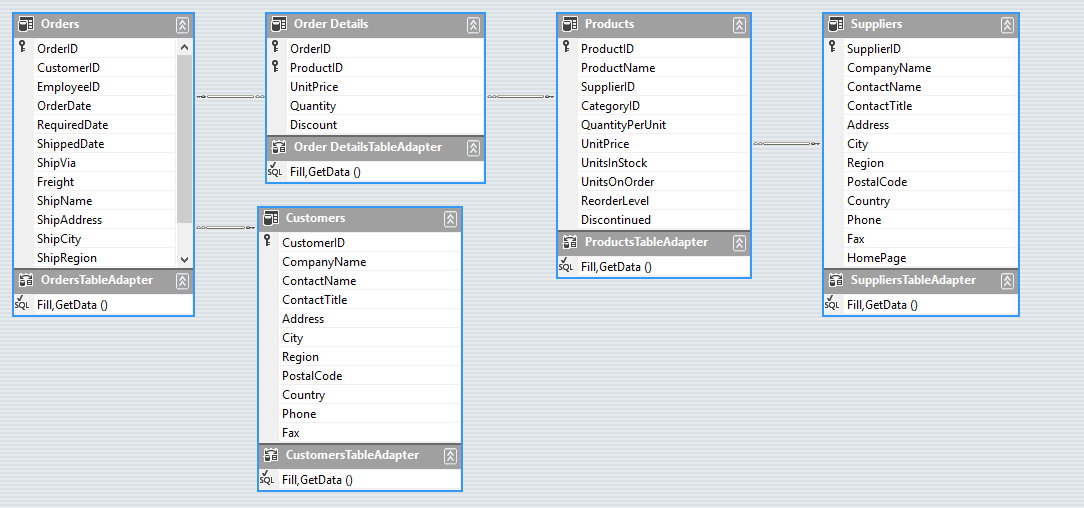The width and height of the screenshot is (1084, 508).
Task: Select the Orders table title bar
Action: click(x=104, y=25)
